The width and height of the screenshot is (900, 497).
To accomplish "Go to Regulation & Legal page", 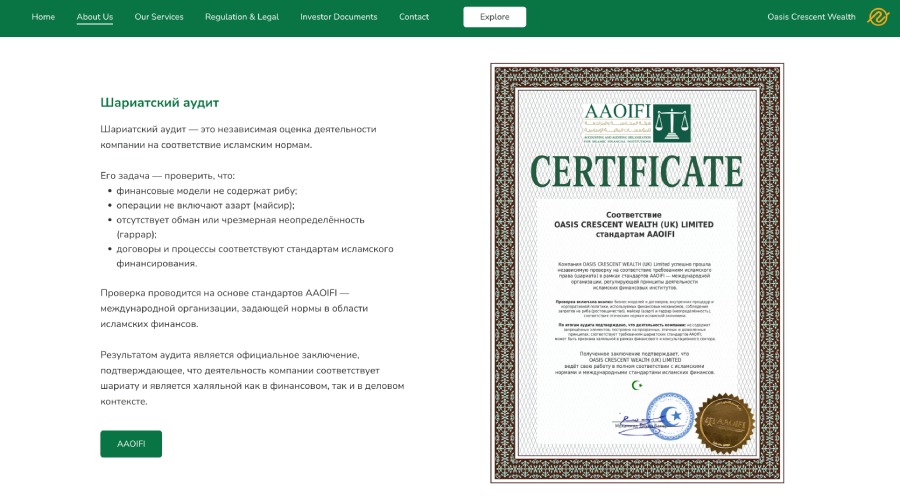I will coord(242,17).
